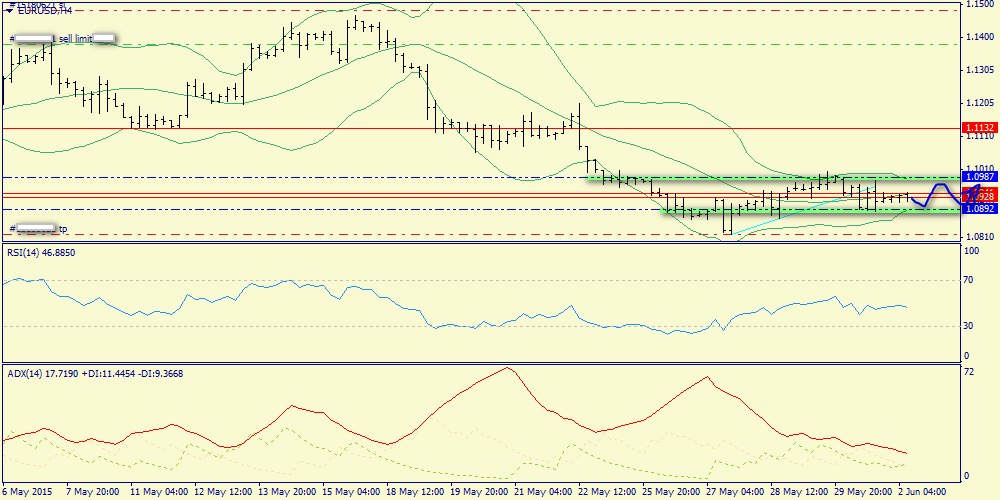Click the 21 May 04:00 date label
The image size is (1000, 500).
coord(543,493)
